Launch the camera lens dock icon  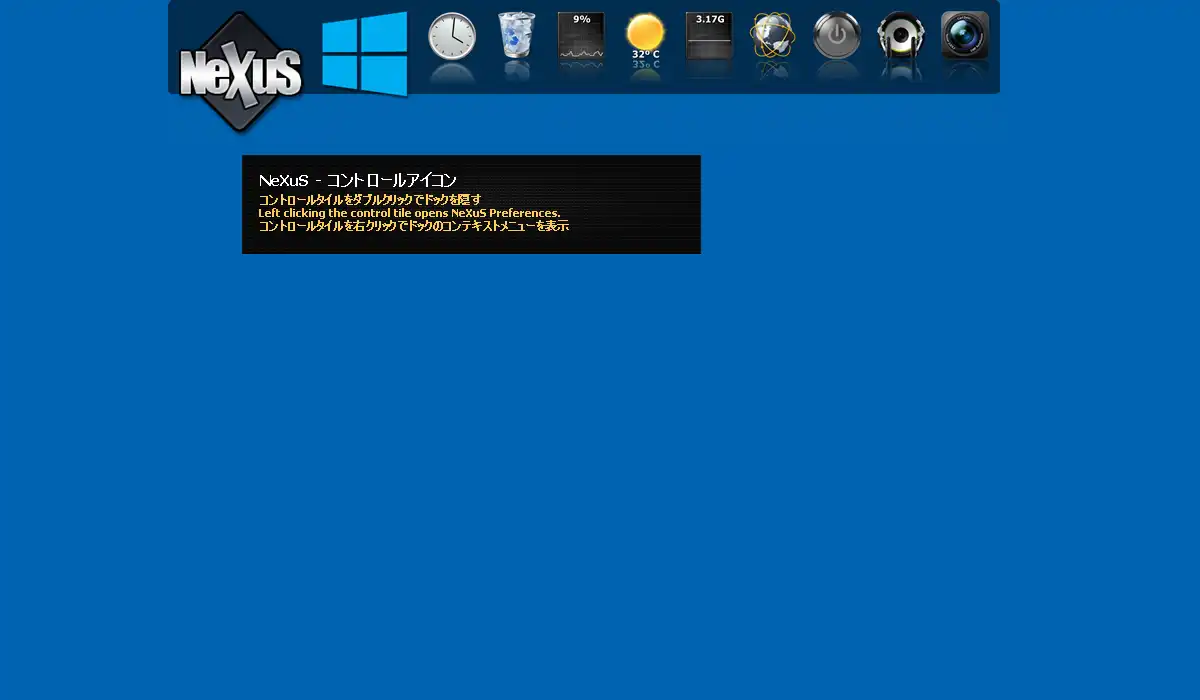pyautogui.click(x=965, y=36)
